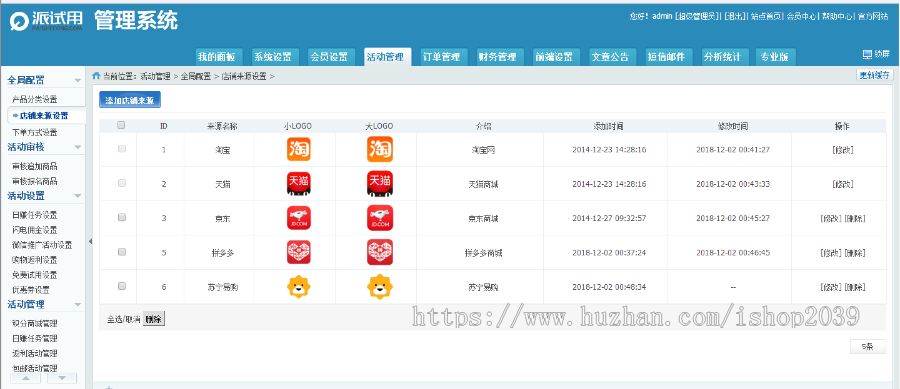Click 修改 for the 天猫 row
The height and width of the screenshot is (389, 900).
click(x=843, y=184)
